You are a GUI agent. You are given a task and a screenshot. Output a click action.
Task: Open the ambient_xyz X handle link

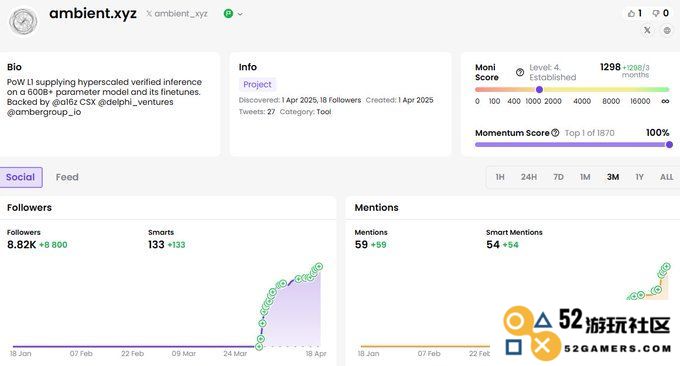pos(177,14)
